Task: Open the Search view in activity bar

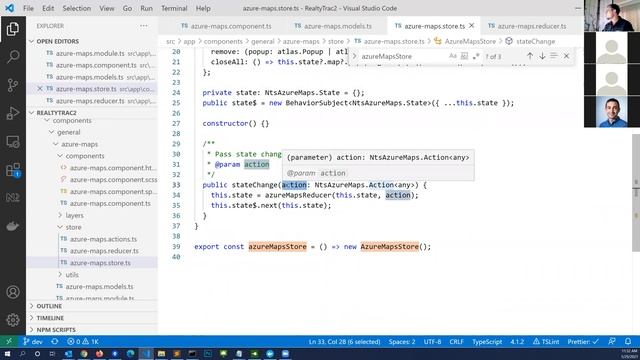Action: pyautogui.click(x=13, y=57)
